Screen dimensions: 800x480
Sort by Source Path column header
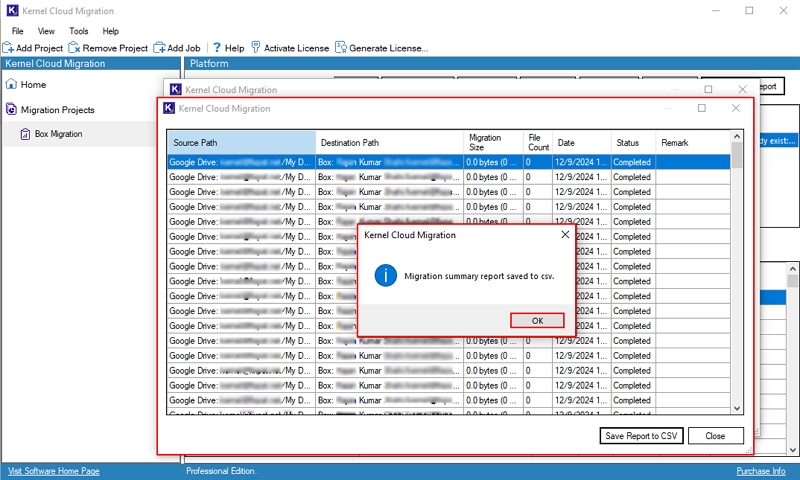242,143
